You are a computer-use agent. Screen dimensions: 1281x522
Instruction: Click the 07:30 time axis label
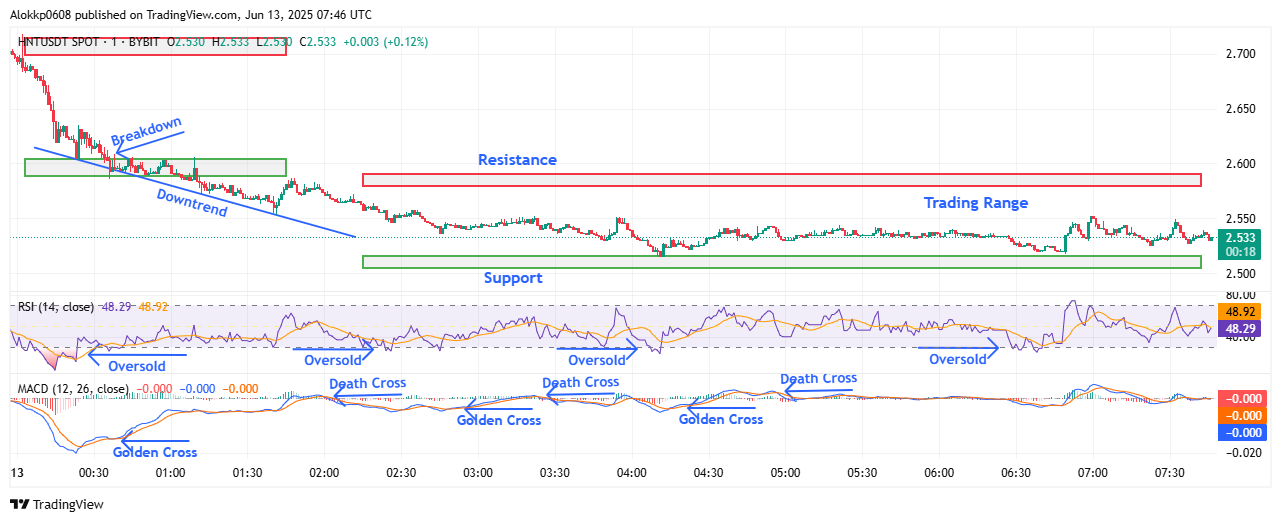(1170, 472)
